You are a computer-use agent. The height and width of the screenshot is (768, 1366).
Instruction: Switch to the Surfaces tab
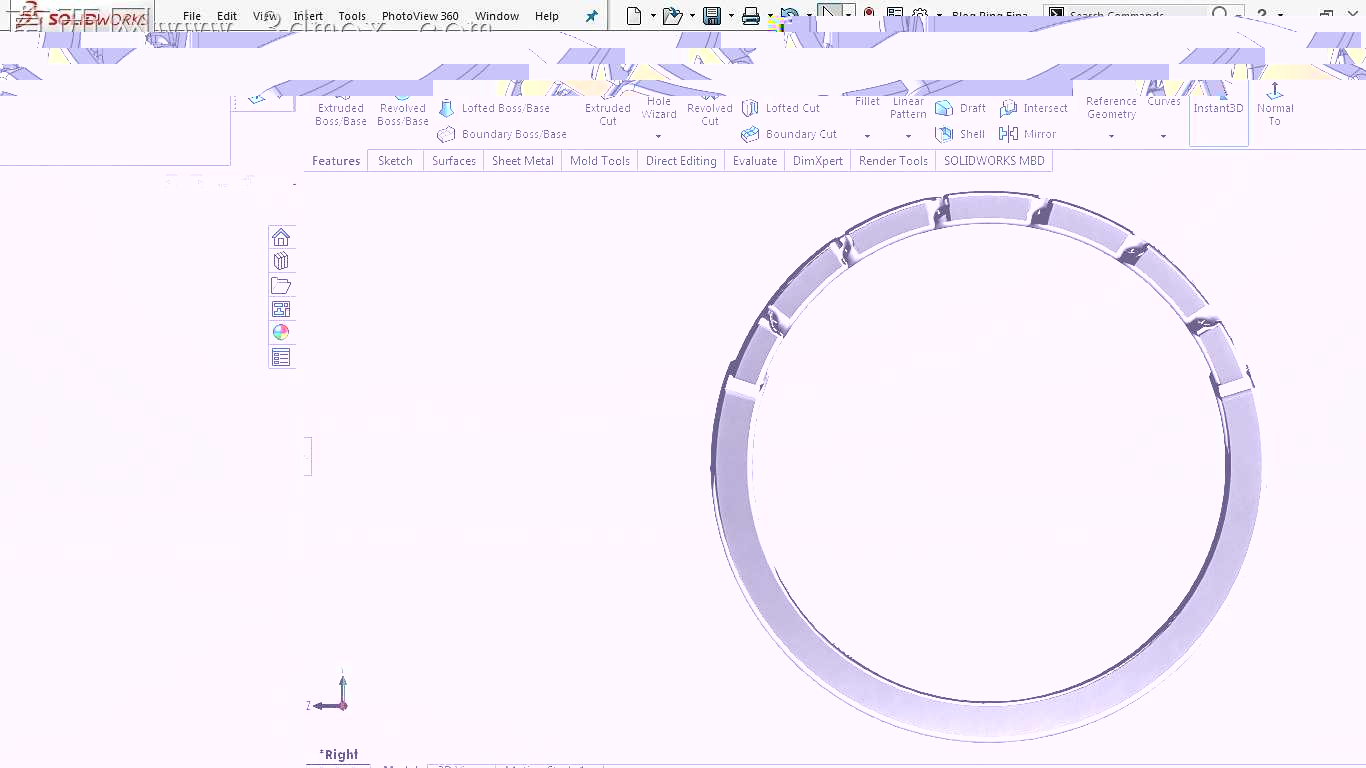(454, 161)
